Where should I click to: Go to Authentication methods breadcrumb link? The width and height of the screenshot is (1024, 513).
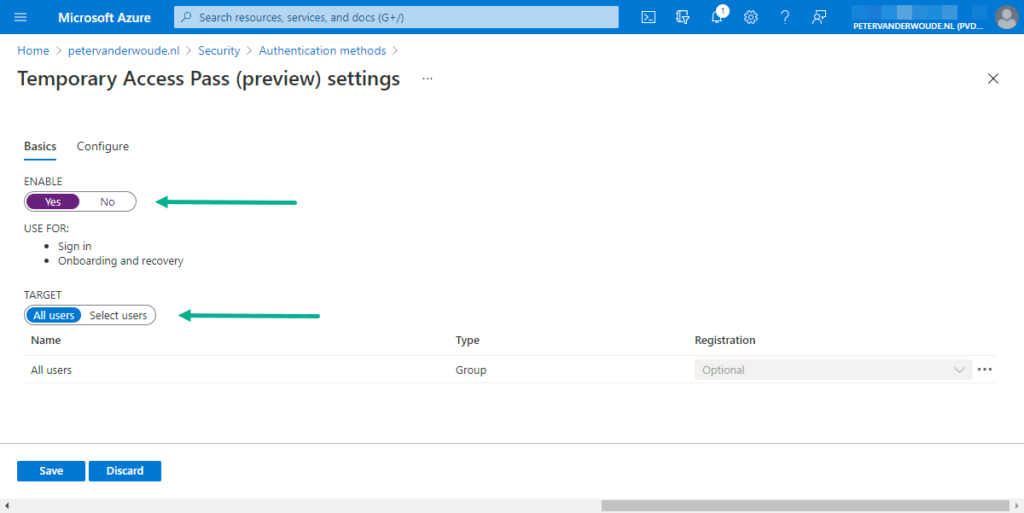click(x=322, y=50)
